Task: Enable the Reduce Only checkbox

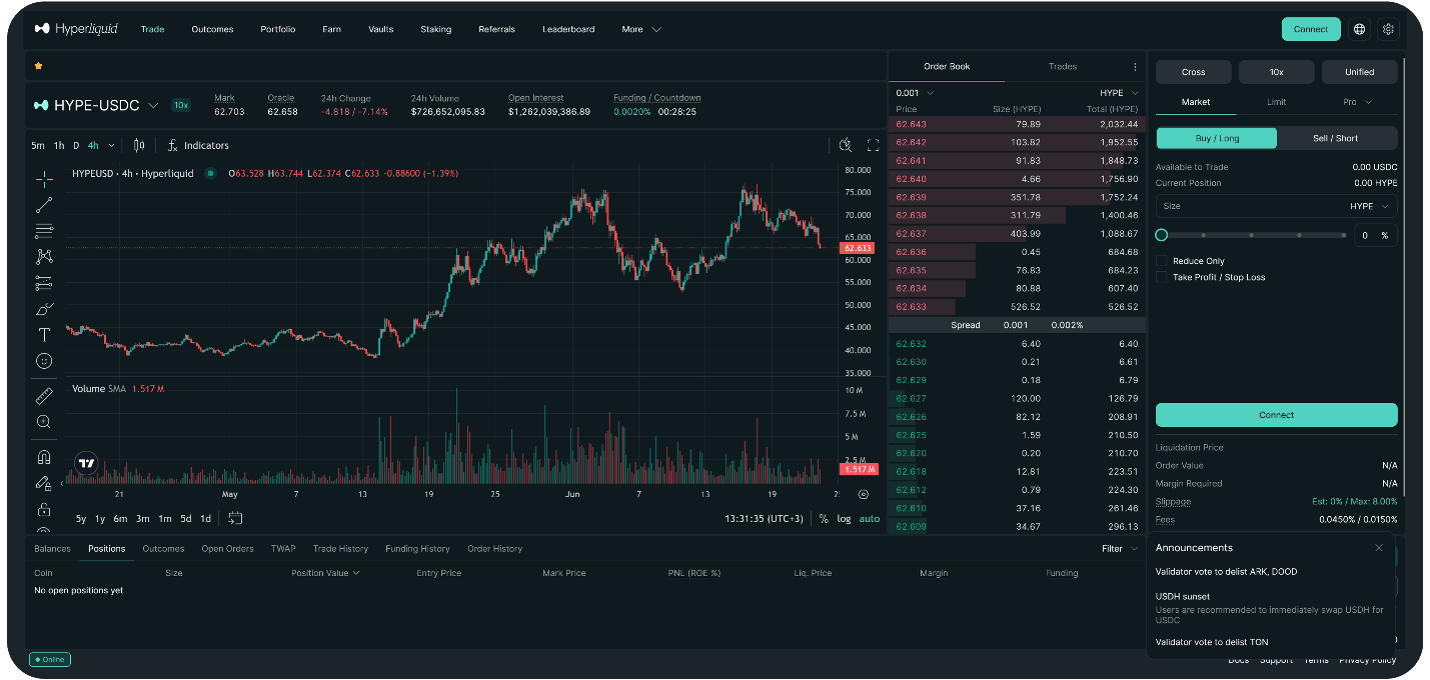Action: click(x=1161, y=261)
